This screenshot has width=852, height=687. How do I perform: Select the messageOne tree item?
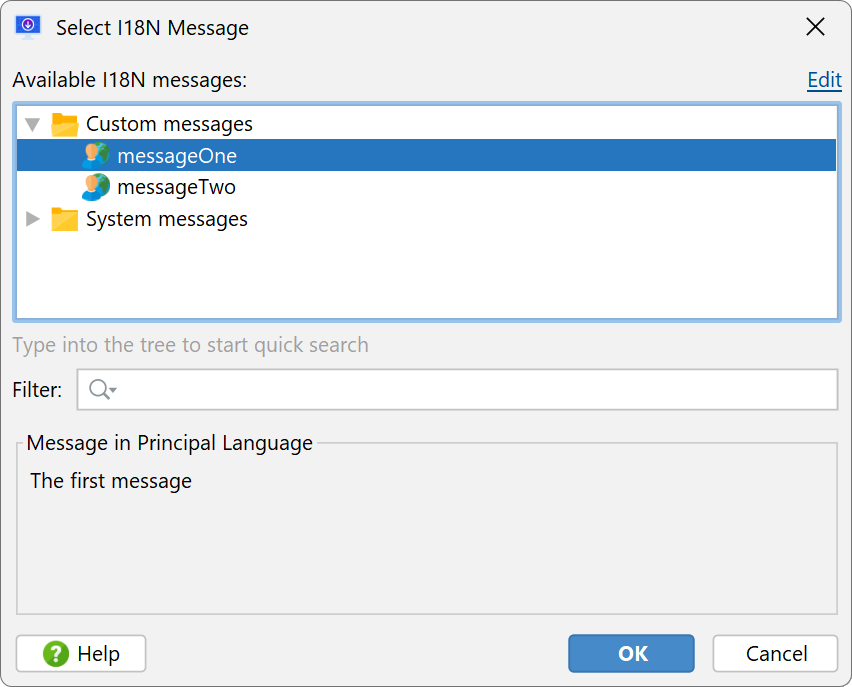(426, 155)
